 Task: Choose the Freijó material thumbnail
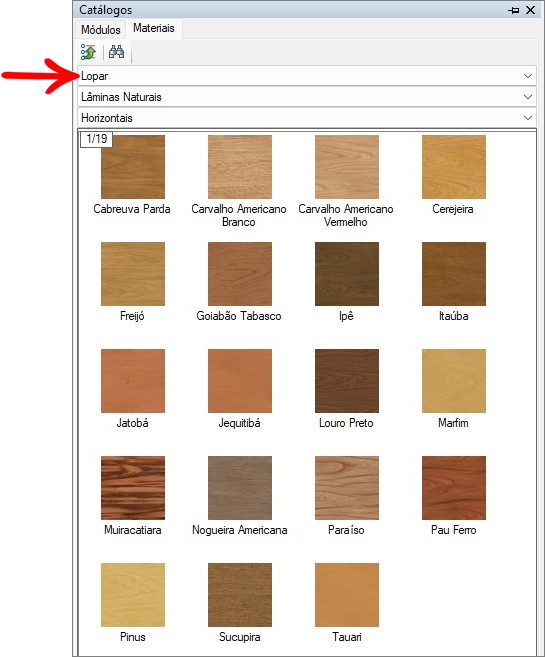tap(133, 274)
